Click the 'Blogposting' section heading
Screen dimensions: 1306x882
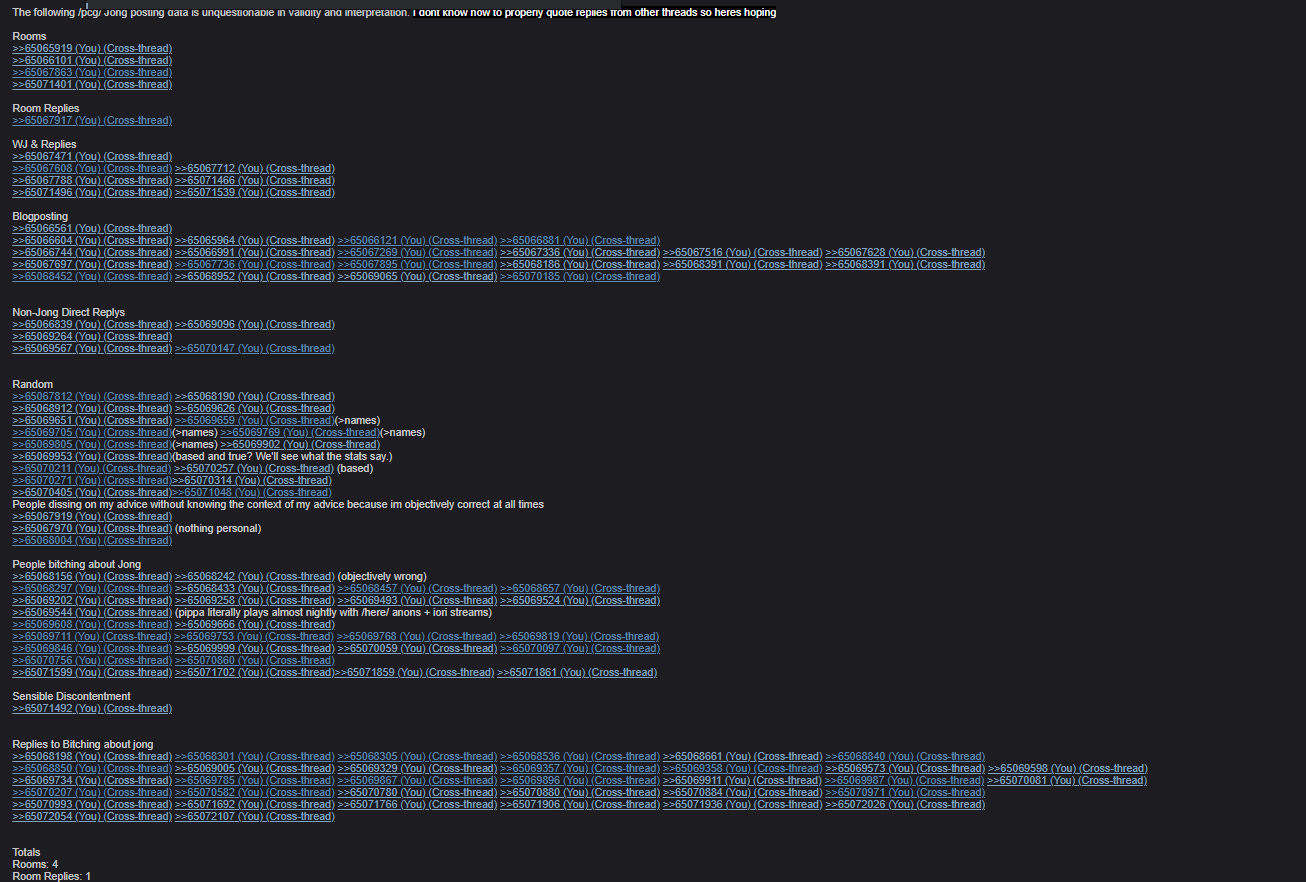[40, 216]
